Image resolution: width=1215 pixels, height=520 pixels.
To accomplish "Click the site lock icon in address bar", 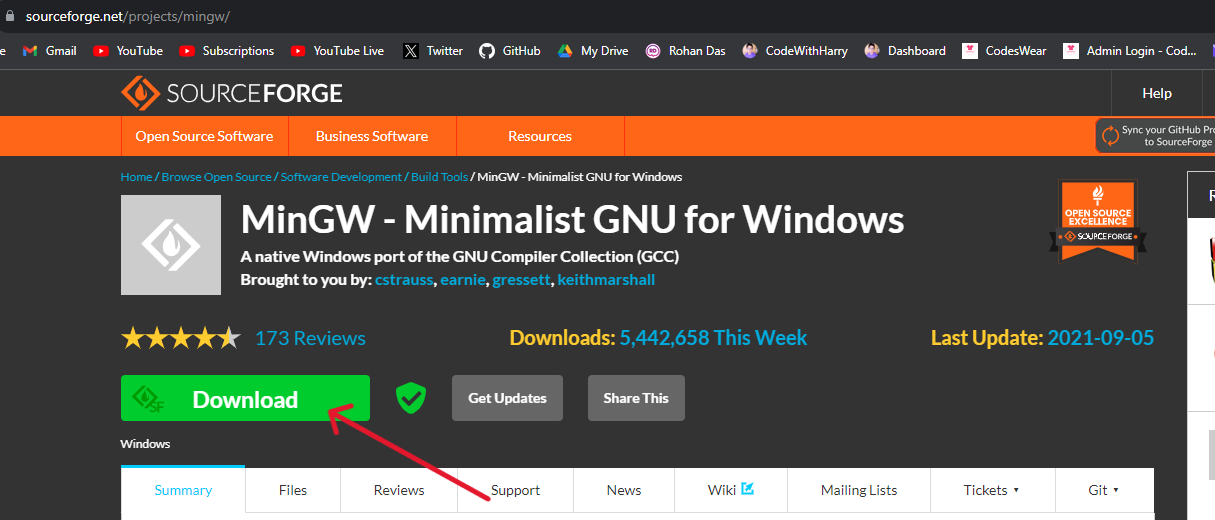I will pos(8,17).
